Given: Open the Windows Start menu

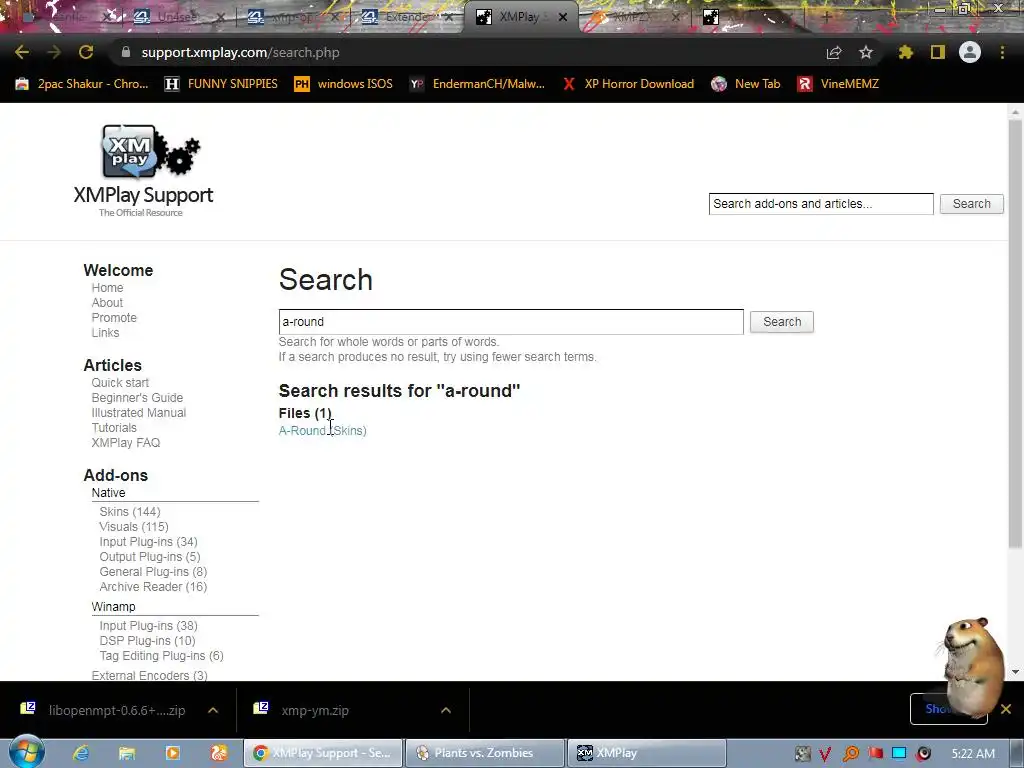Looking at the screenshot, I should point(26,752).
